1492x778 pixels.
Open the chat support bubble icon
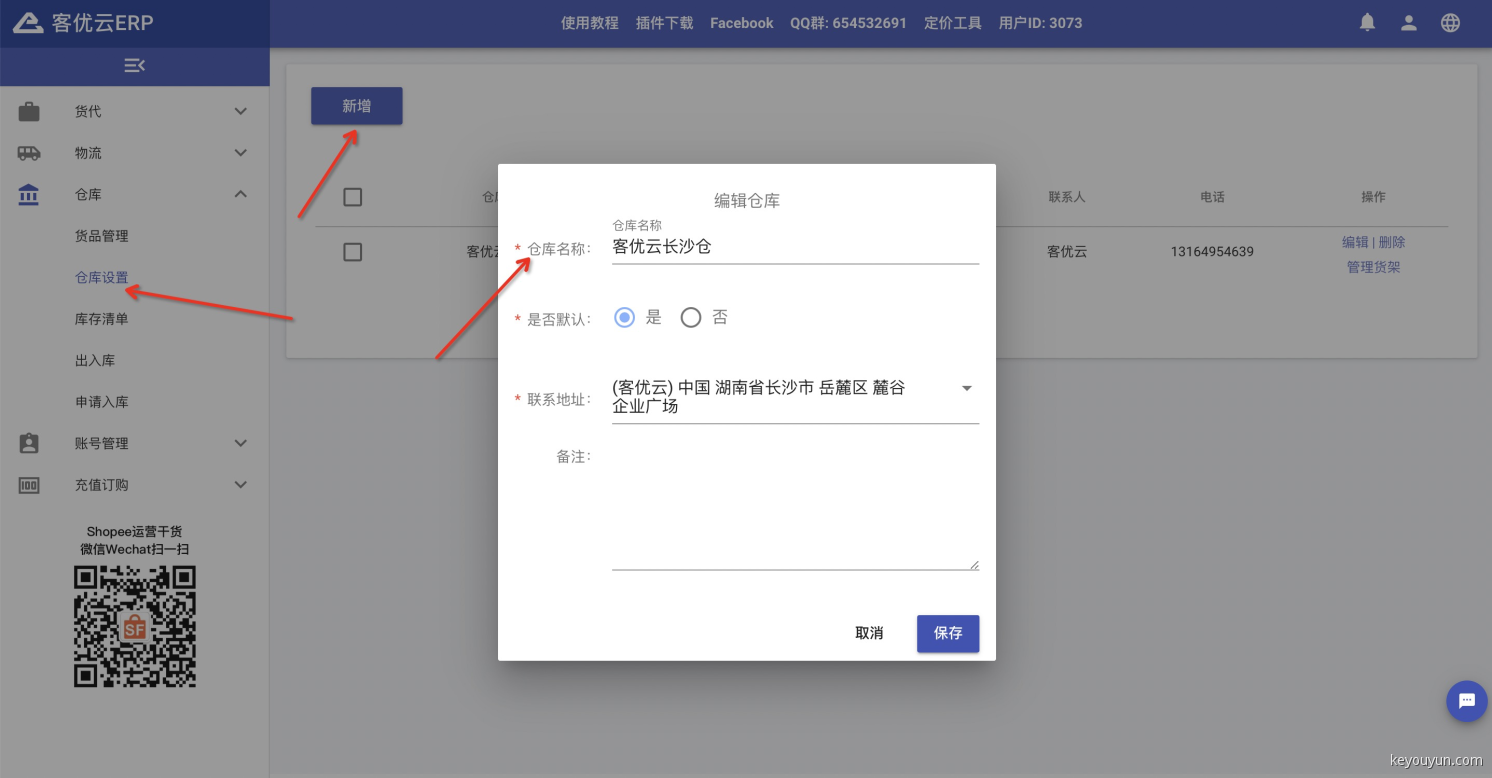(x=1467, y=701)
